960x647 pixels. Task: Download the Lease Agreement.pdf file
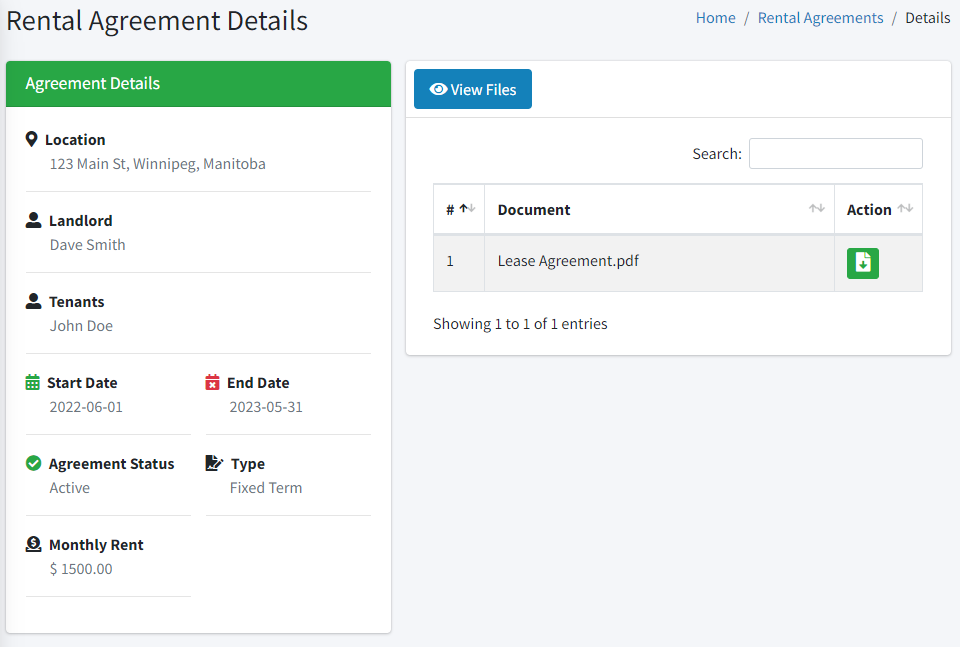[863, 263]
